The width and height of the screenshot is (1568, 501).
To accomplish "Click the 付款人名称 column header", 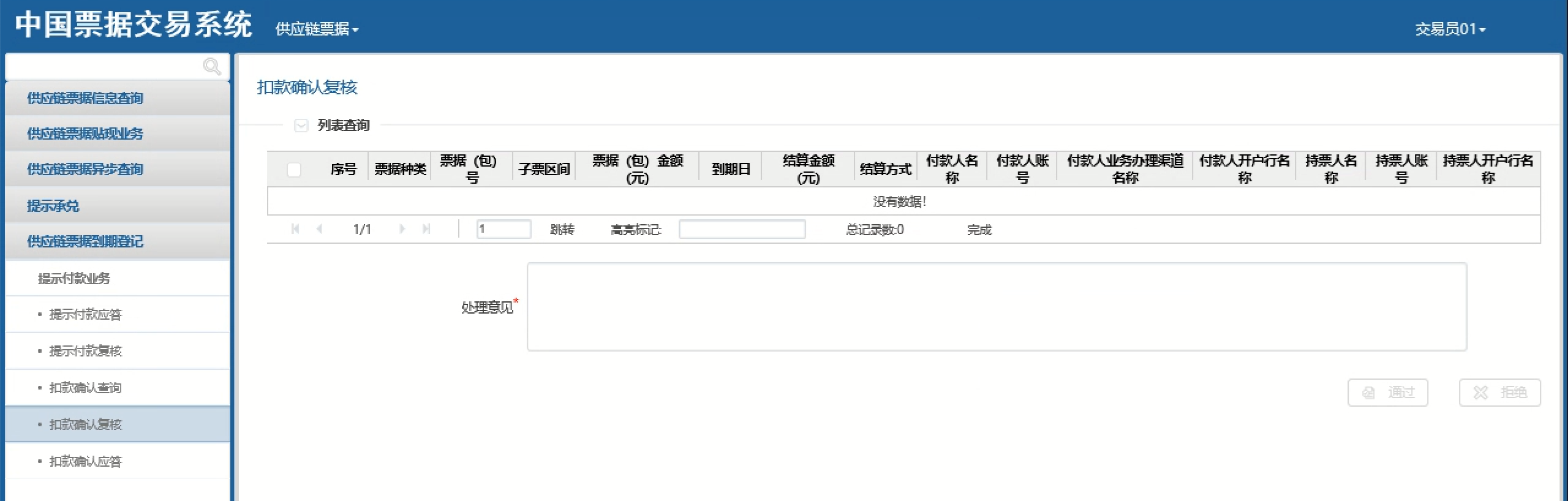I will [x=952, y=169].
